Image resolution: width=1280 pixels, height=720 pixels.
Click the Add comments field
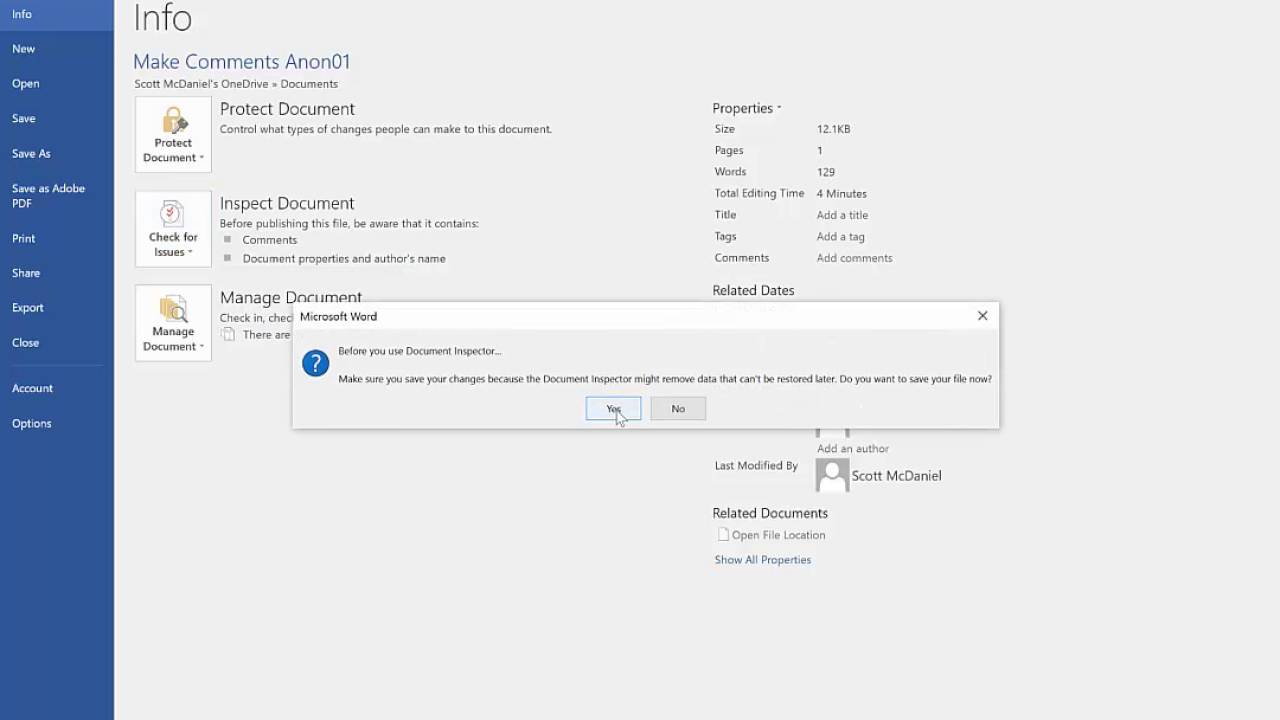pyautogui.click(x=854, y=258)
